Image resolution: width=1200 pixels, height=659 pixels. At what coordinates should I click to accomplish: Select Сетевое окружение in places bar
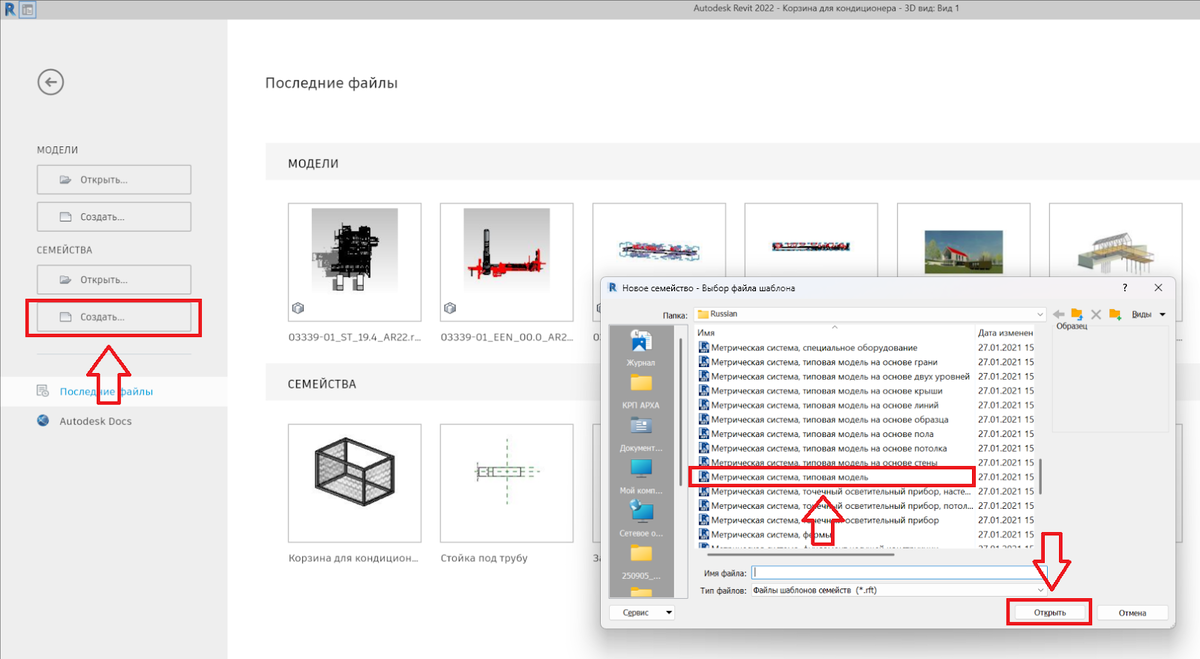(x=640, y=520)
